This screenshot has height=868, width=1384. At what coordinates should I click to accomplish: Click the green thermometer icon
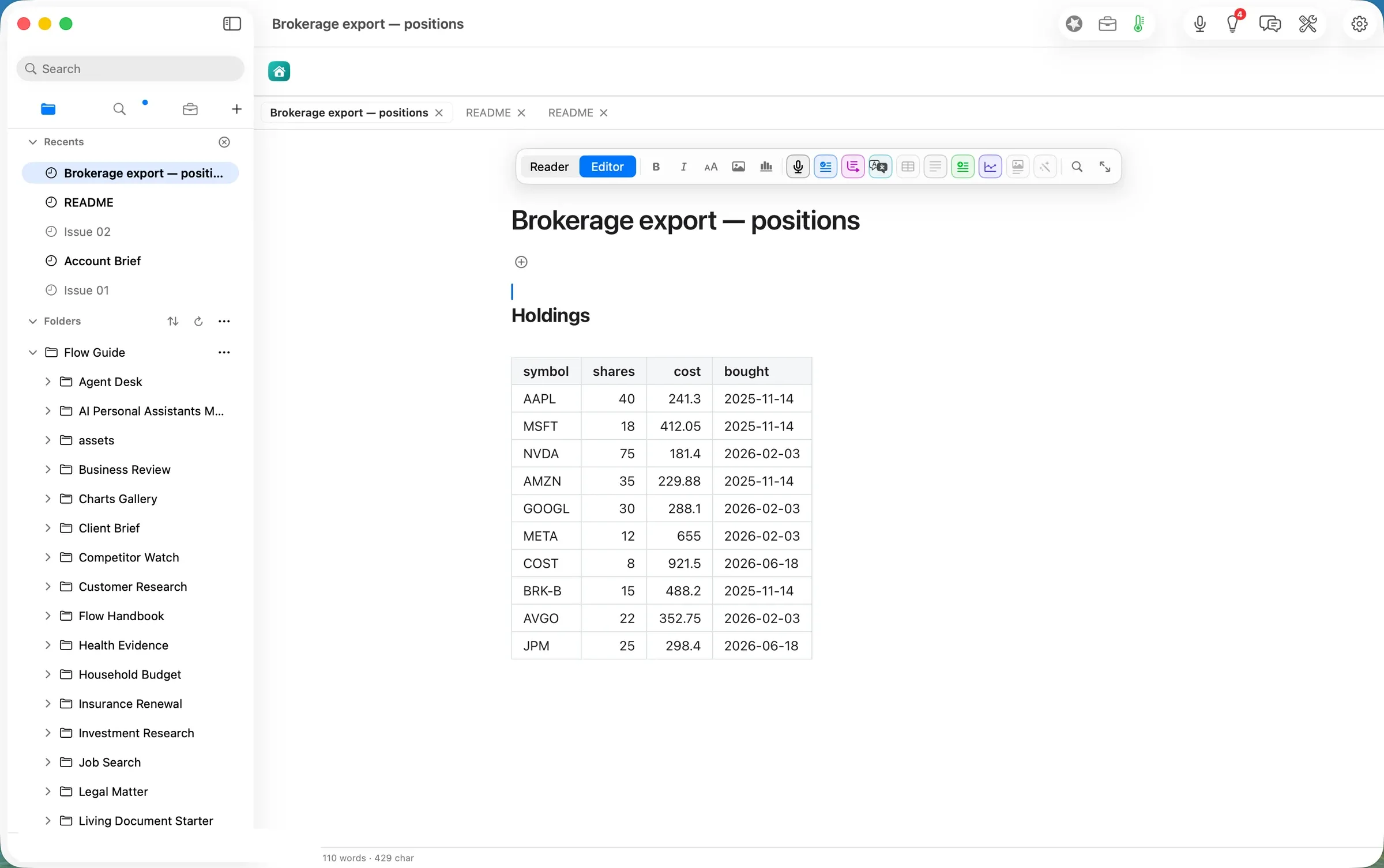click(x=1139, y=24)
